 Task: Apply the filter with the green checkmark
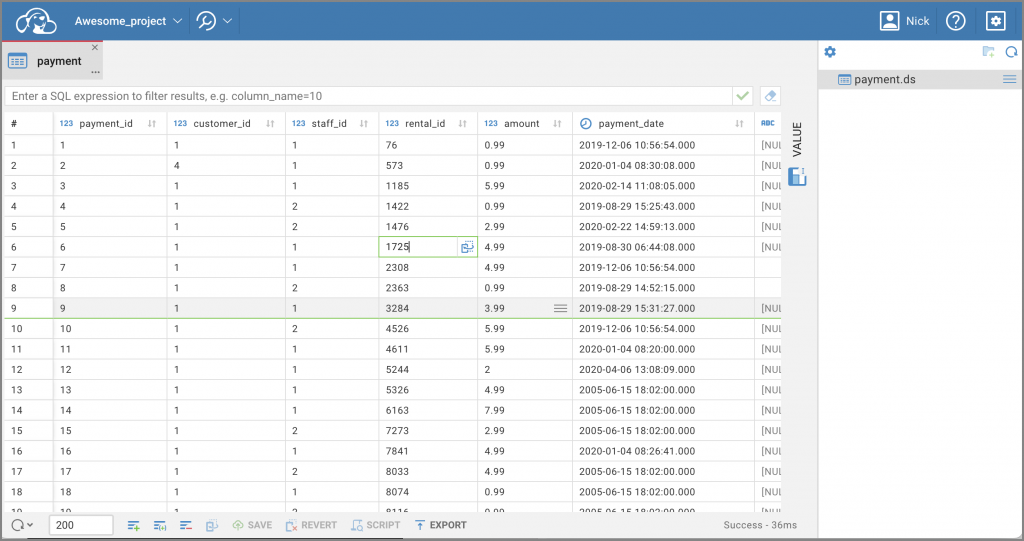743,96
